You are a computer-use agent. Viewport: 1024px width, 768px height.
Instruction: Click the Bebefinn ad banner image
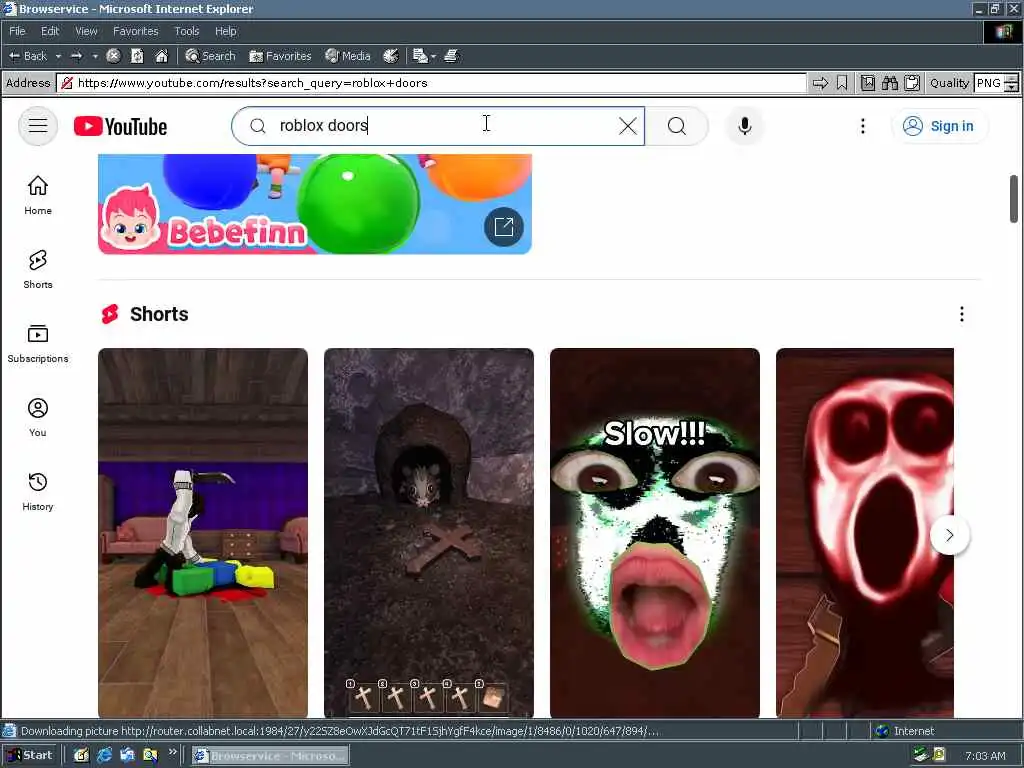point(314,204)
